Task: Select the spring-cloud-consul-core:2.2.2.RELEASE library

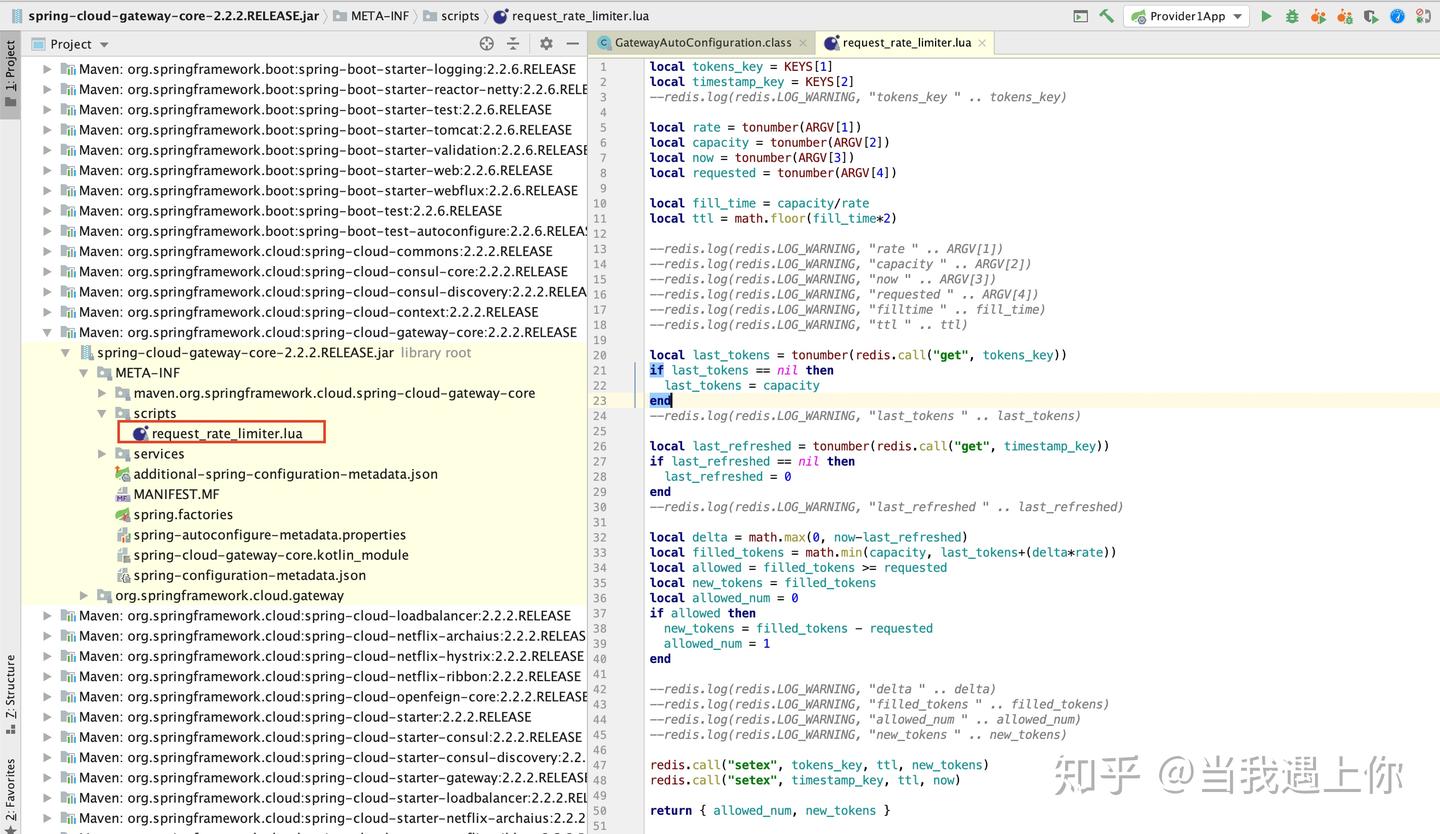Action: coord(323,271)
